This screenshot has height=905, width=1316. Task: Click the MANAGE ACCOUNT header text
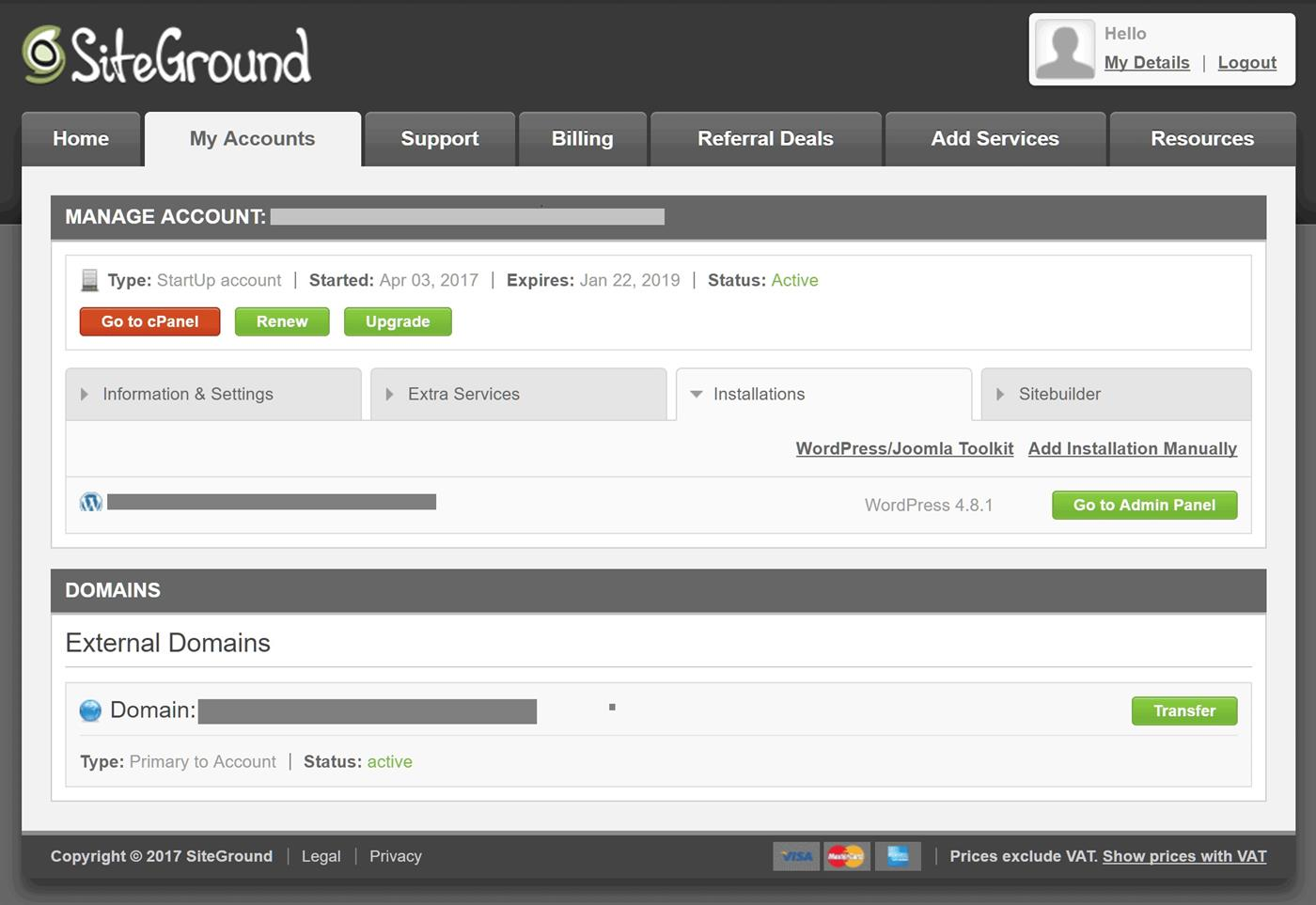point(165,217)
